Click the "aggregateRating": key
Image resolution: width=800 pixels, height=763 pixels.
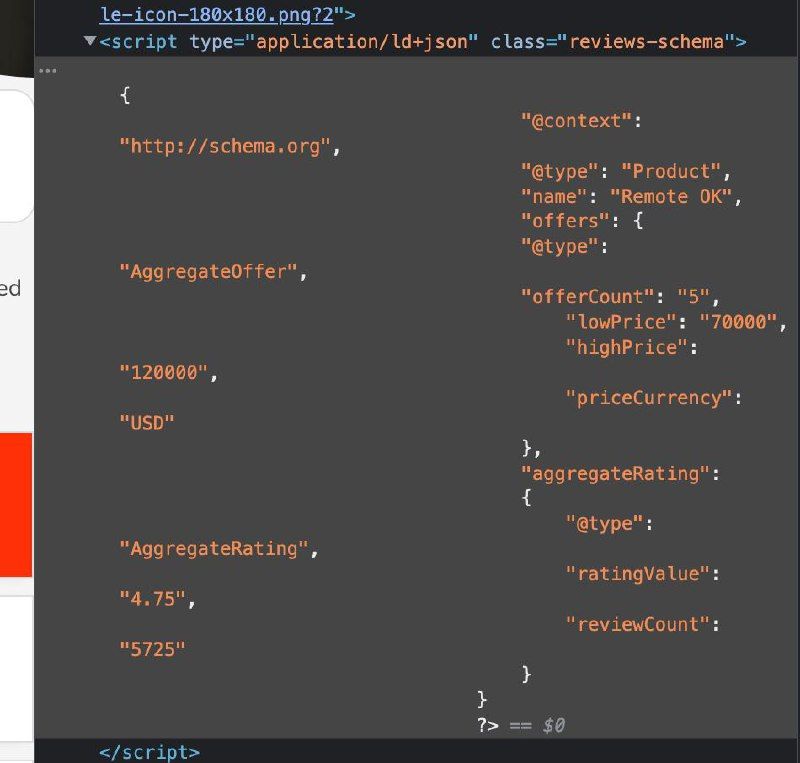pyautogui.click(x=620, y=474)
